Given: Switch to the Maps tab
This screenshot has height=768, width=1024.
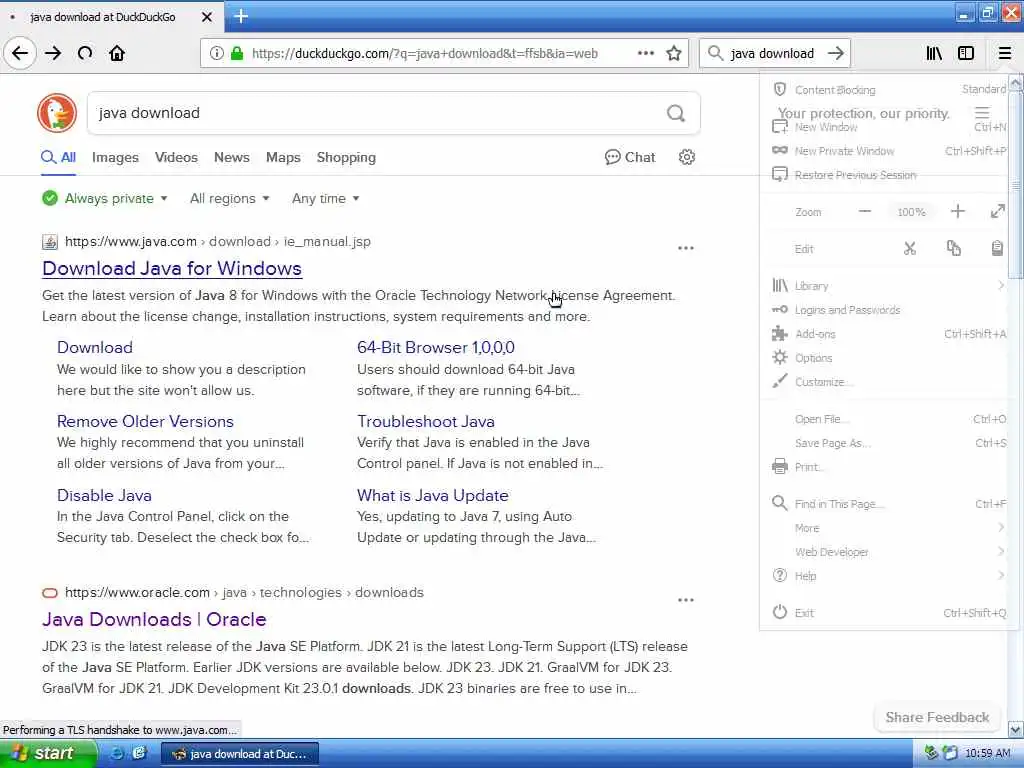Looking at the screenshot, I should point(283,157).
